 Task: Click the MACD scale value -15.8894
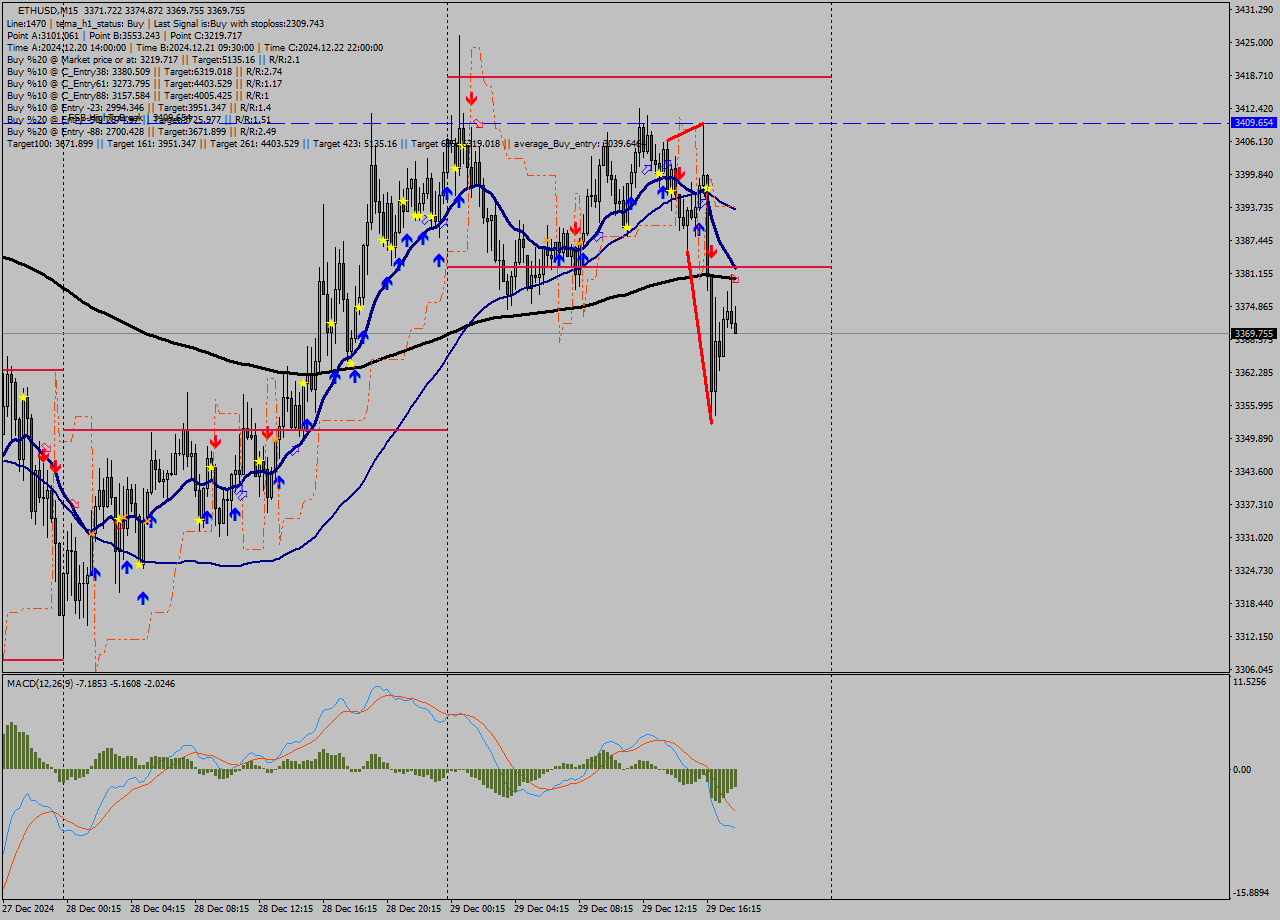[1252, 892]
